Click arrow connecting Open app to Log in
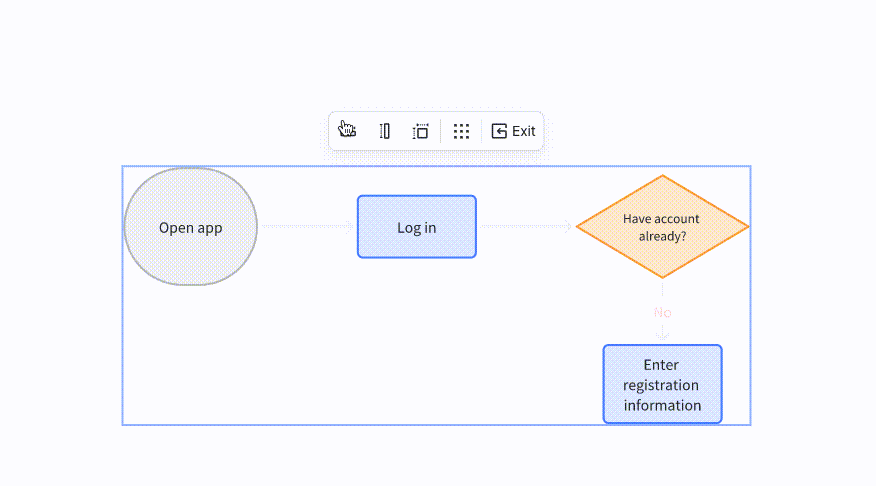Viewport: 876px width, 486px height. tap(308, 226)
